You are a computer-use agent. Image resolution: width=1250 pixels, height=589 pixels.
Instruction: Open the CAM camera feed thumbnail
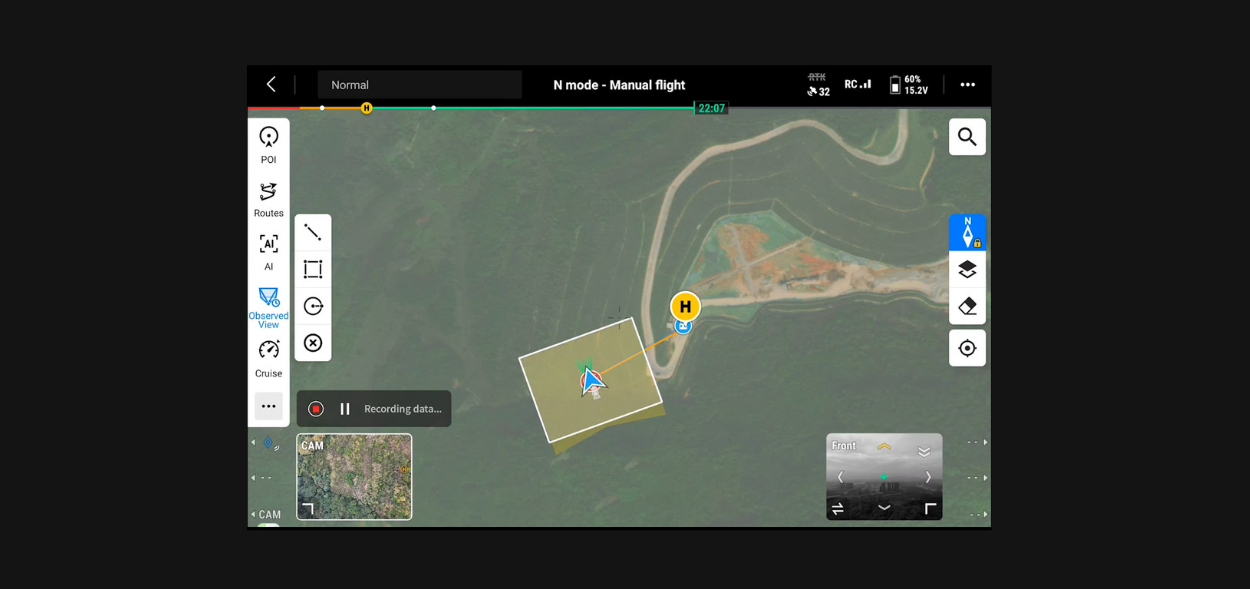tap(354, 477)
